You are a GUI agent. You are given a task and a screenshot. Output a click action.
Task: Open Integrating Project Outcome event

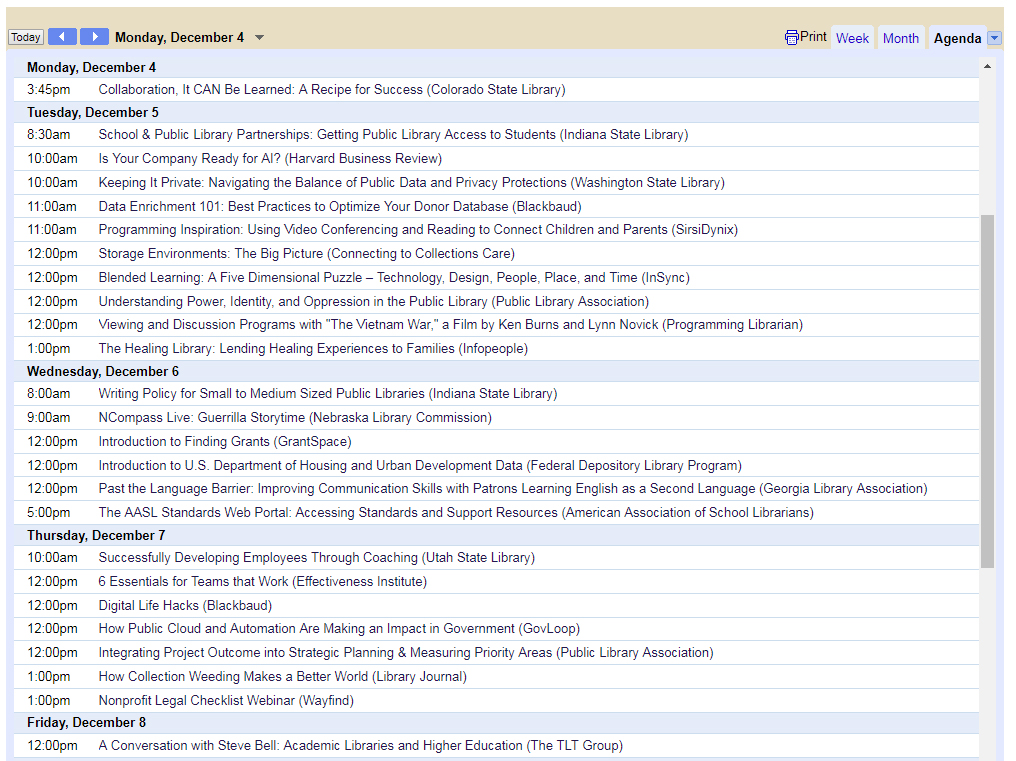(406, 653)
